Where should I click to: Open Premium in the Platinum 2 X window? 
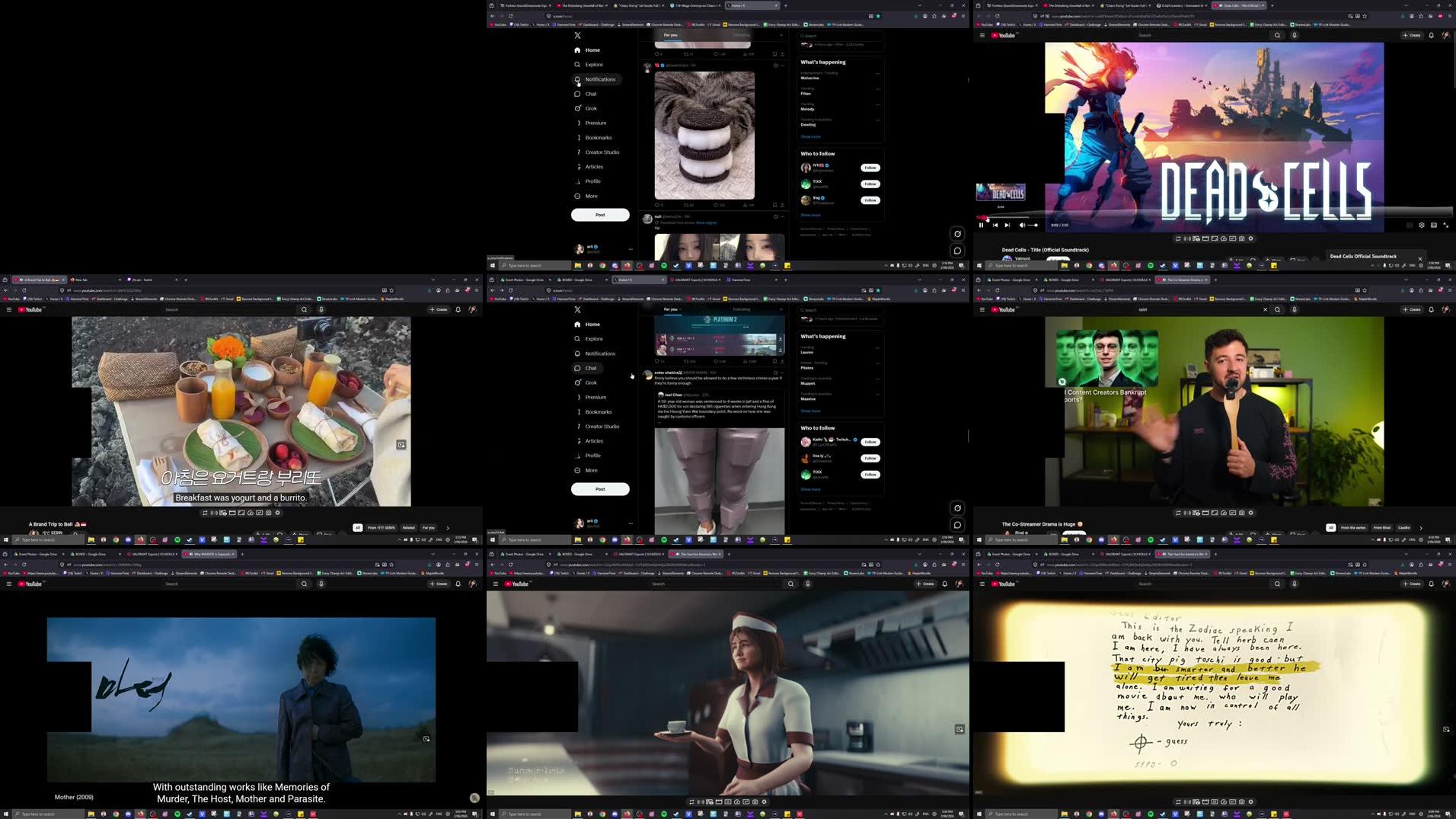tap(590, 398)
